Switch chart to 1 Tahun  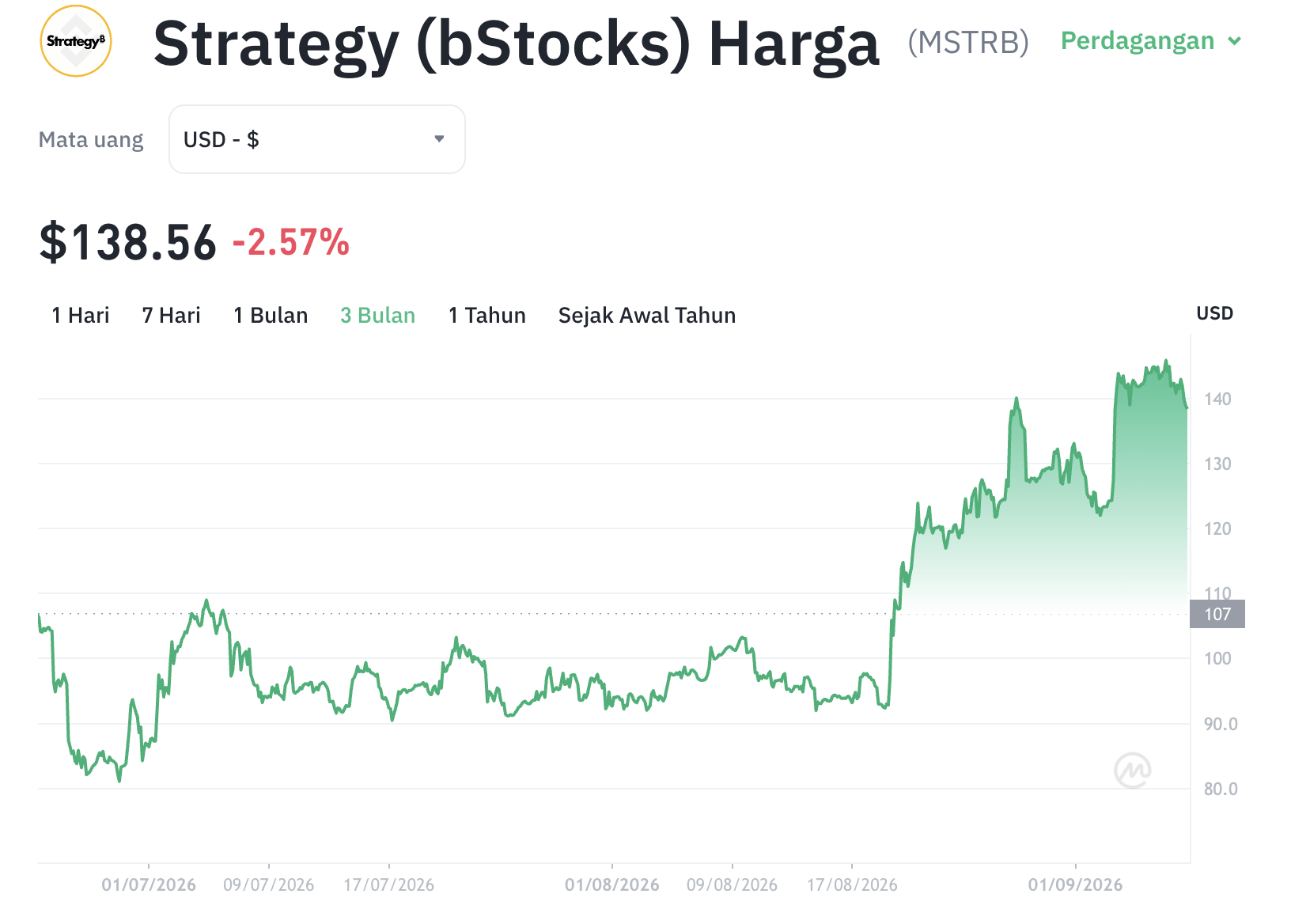pos(487,316)
